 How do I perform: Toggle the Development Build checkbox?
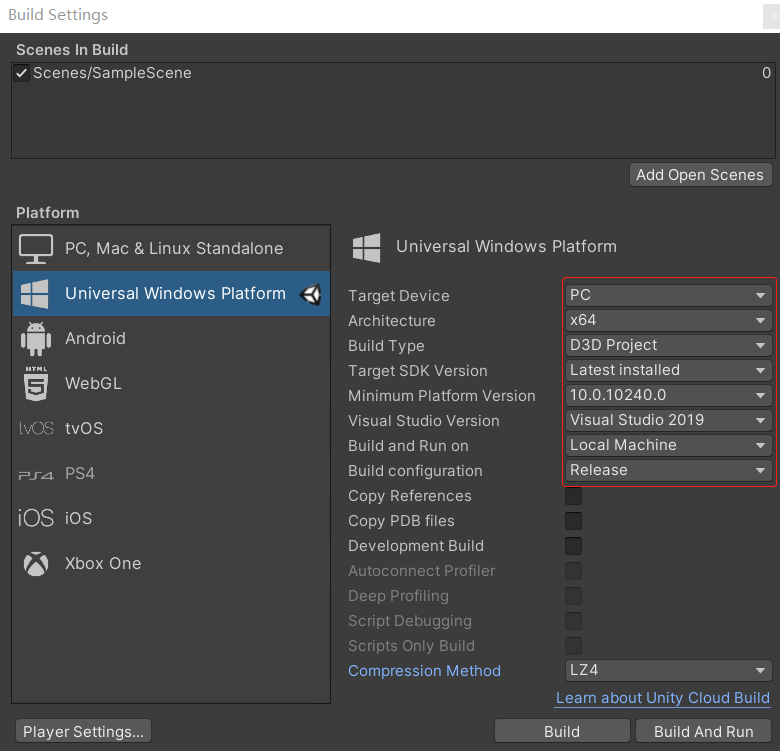pyautogui.click(x=574, y=546)
